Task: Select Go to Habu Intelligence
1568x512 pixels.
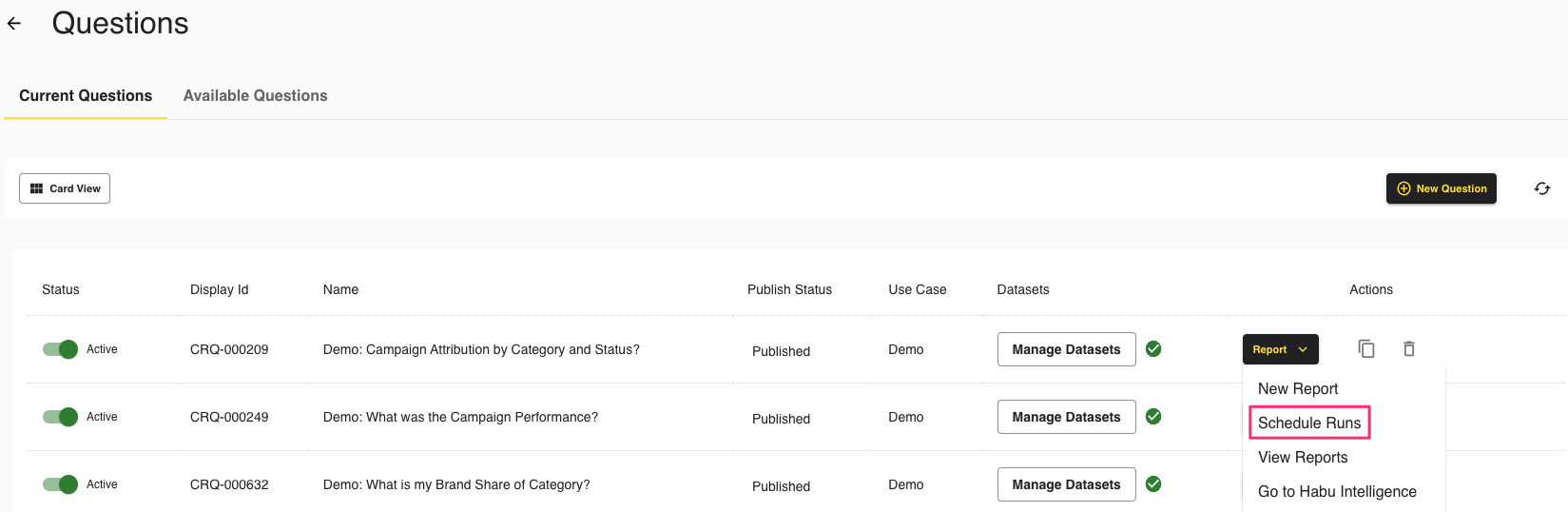Action: (1336, 491)
